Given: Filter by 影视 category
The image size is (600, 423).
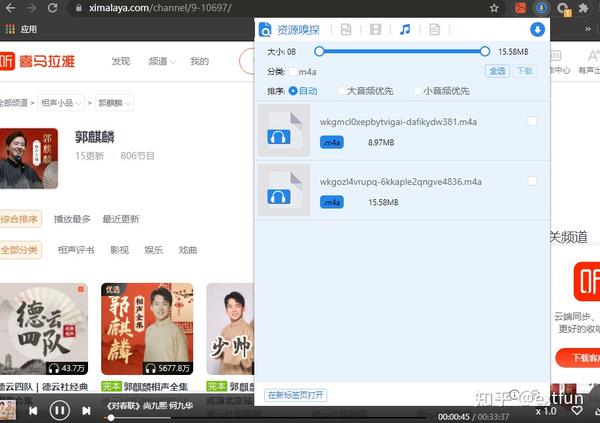Looking at the screenshot, I should pyautogui.click(x=119, y=250).
